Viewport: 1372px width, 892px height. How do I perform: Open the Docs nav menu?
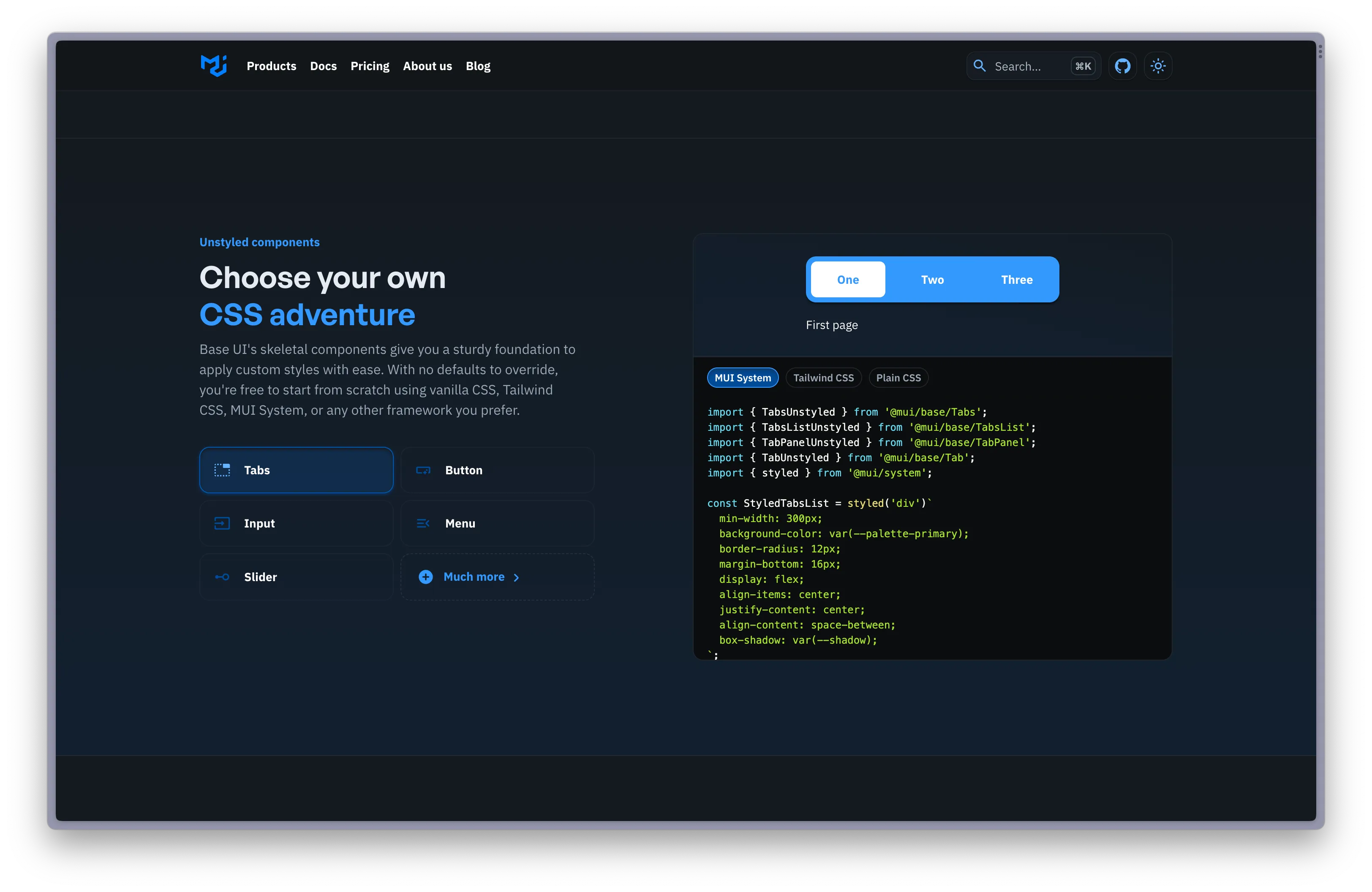click(x=324, y=66)
